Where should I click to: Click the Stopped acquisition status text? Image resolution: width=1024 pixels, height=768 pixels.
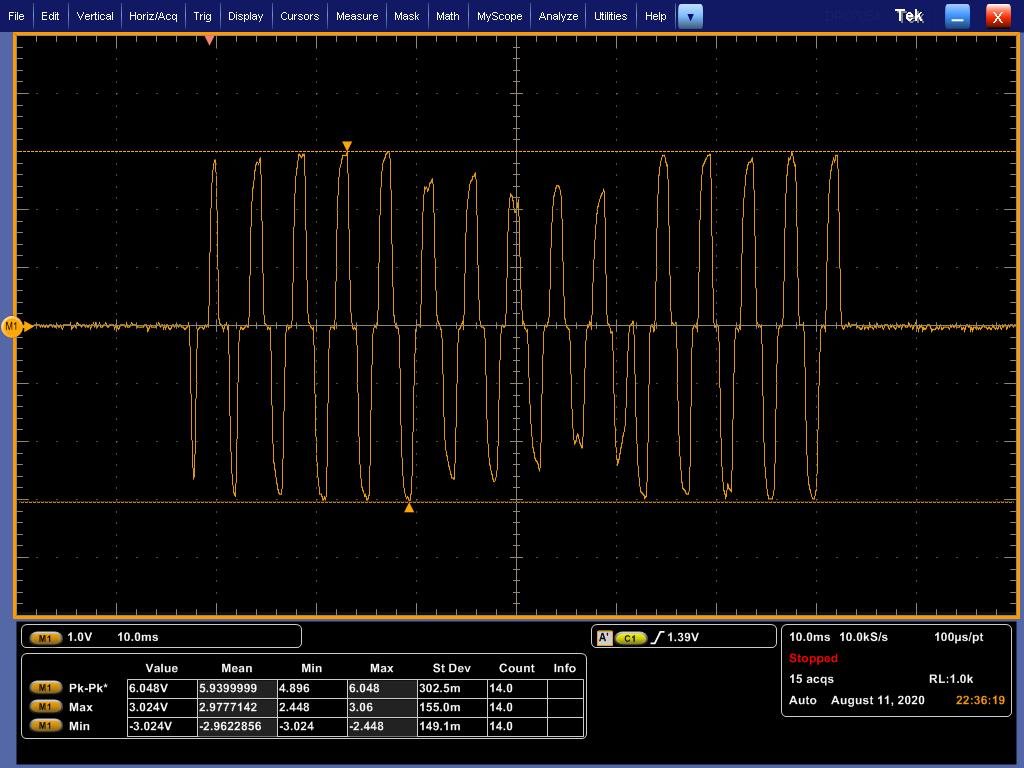tap(813, 658)
